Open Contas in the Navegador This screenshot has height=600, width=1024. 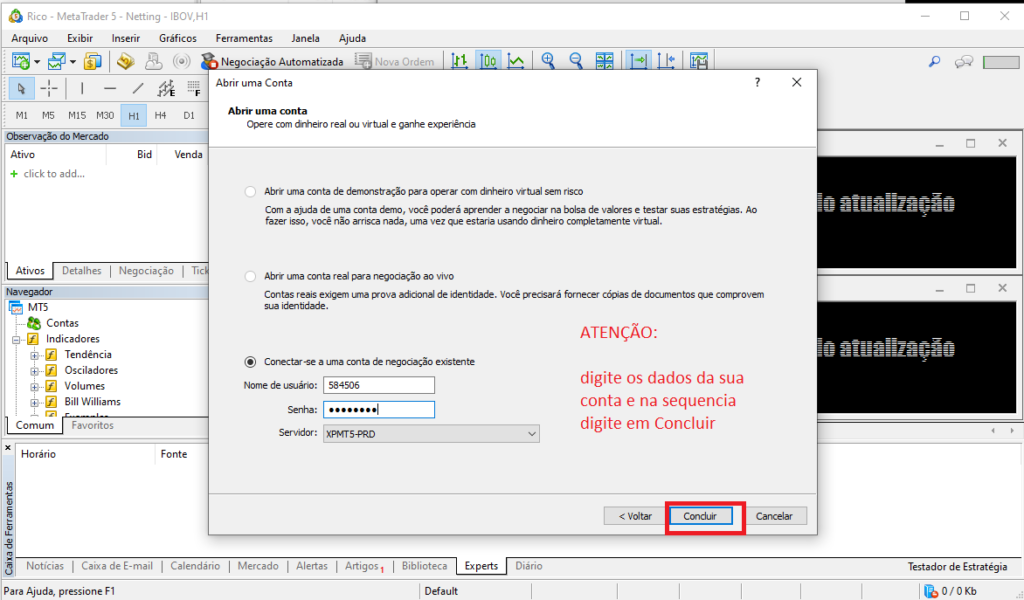click(62, 323)
